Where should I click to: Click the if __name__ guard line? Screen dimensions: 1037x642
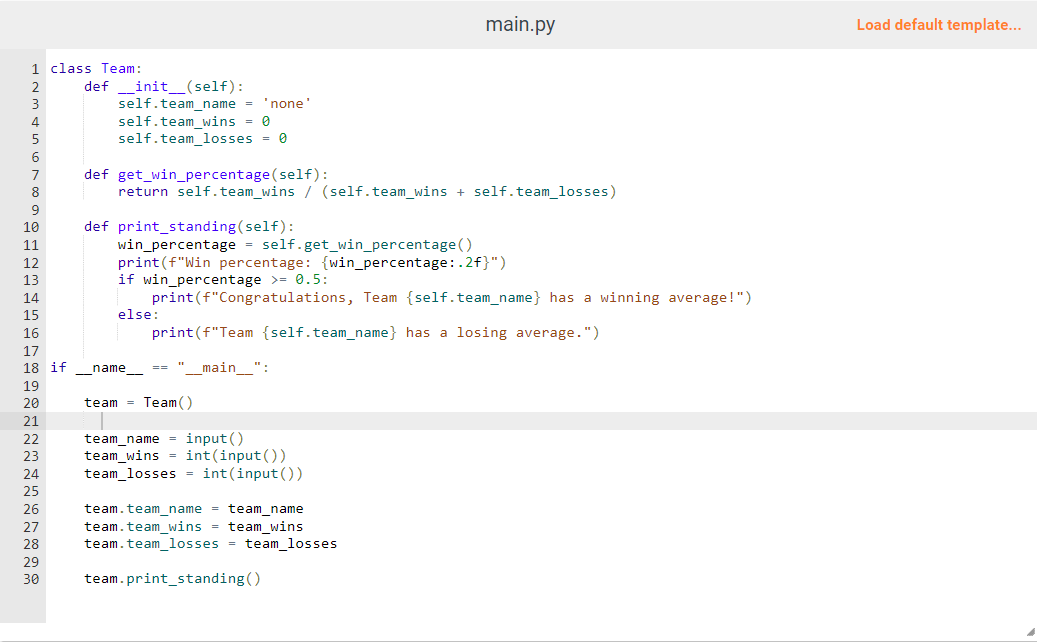(x=140, y=367)
